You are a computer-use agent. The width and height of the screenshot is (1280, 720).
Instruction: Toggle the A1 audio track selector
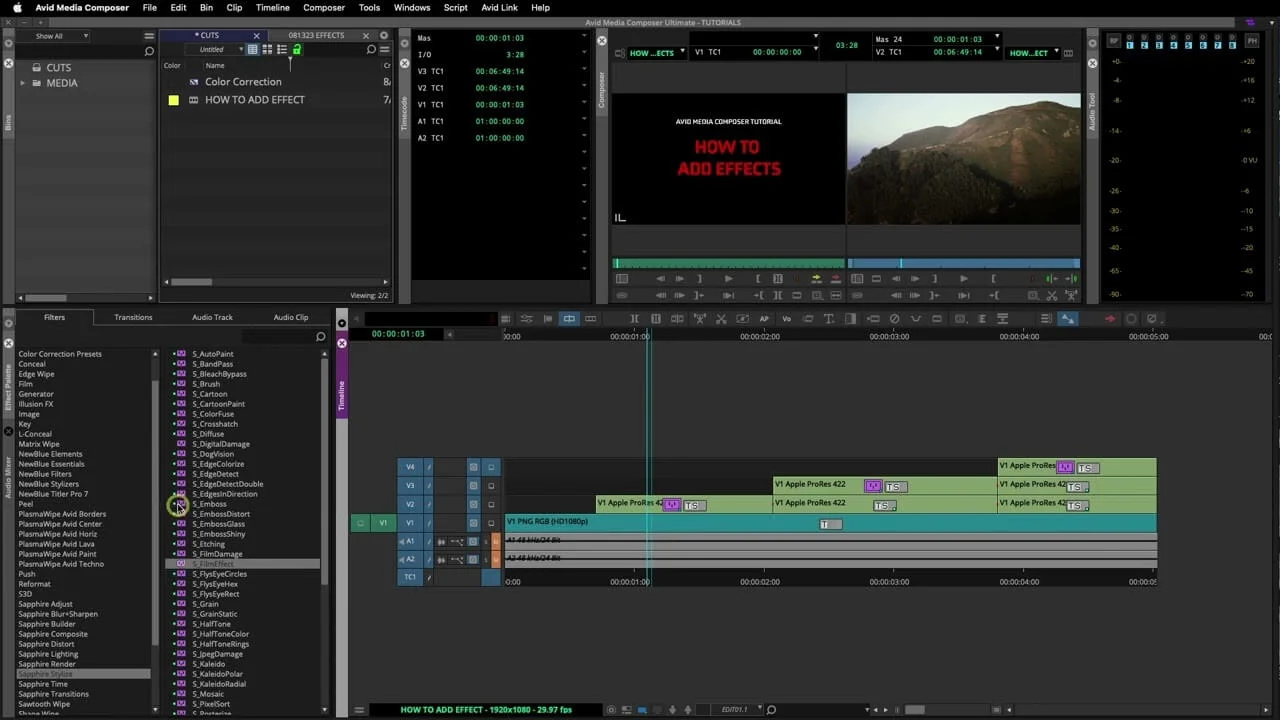click(x=411, y=541)
